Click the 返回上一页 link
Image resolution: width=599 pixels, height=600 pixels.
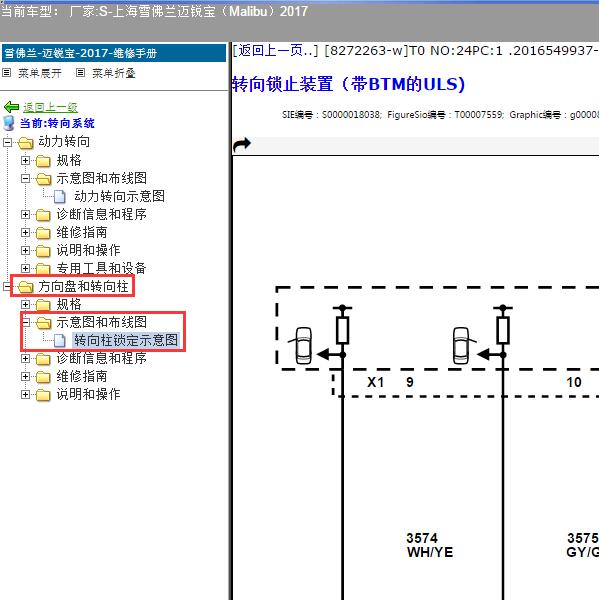point(275,50)
